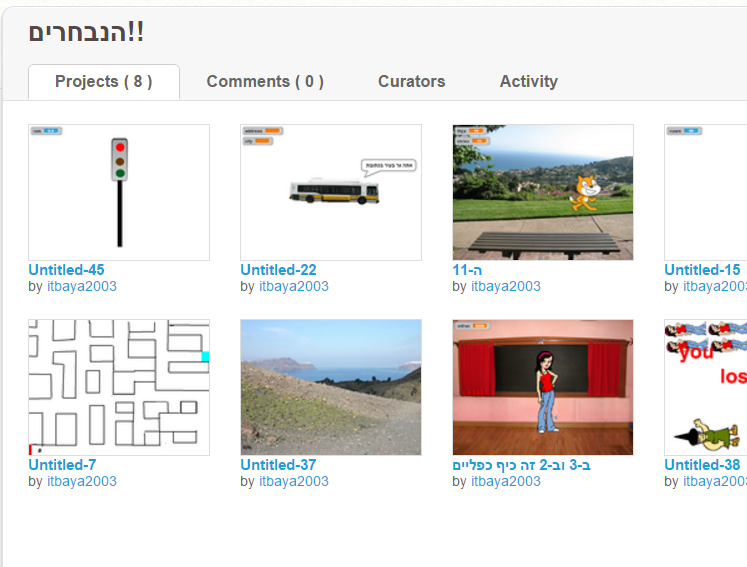Click the Untitled-7 title link
747x567 pixels.
pyautogui.click(x=62, y=465)
